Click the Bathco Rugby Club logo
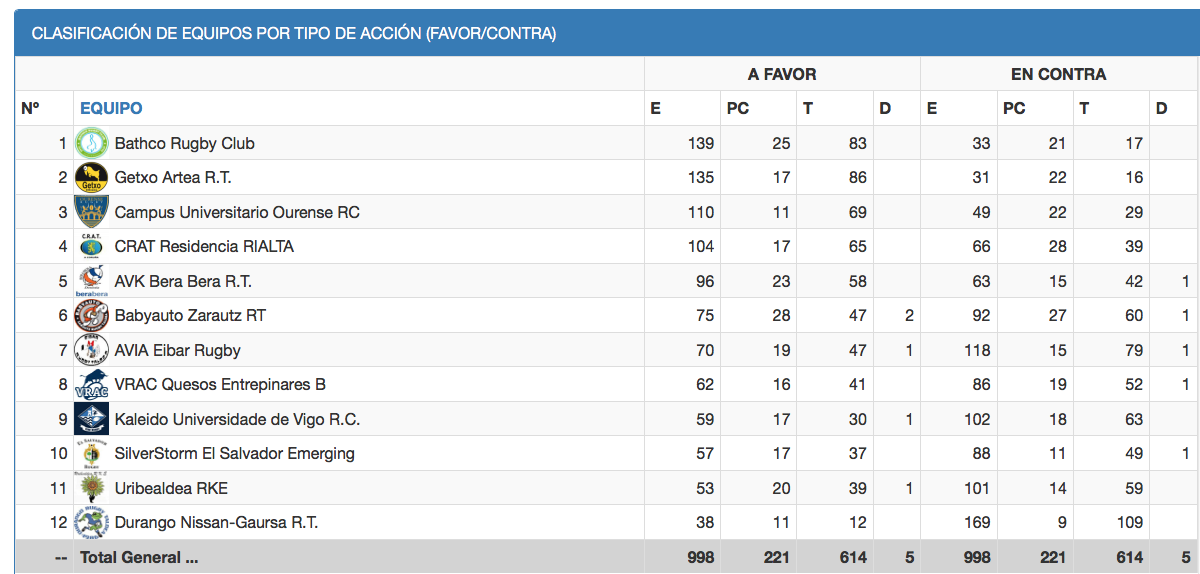This screenshot has width=1200, height=574. pos(92,144)
